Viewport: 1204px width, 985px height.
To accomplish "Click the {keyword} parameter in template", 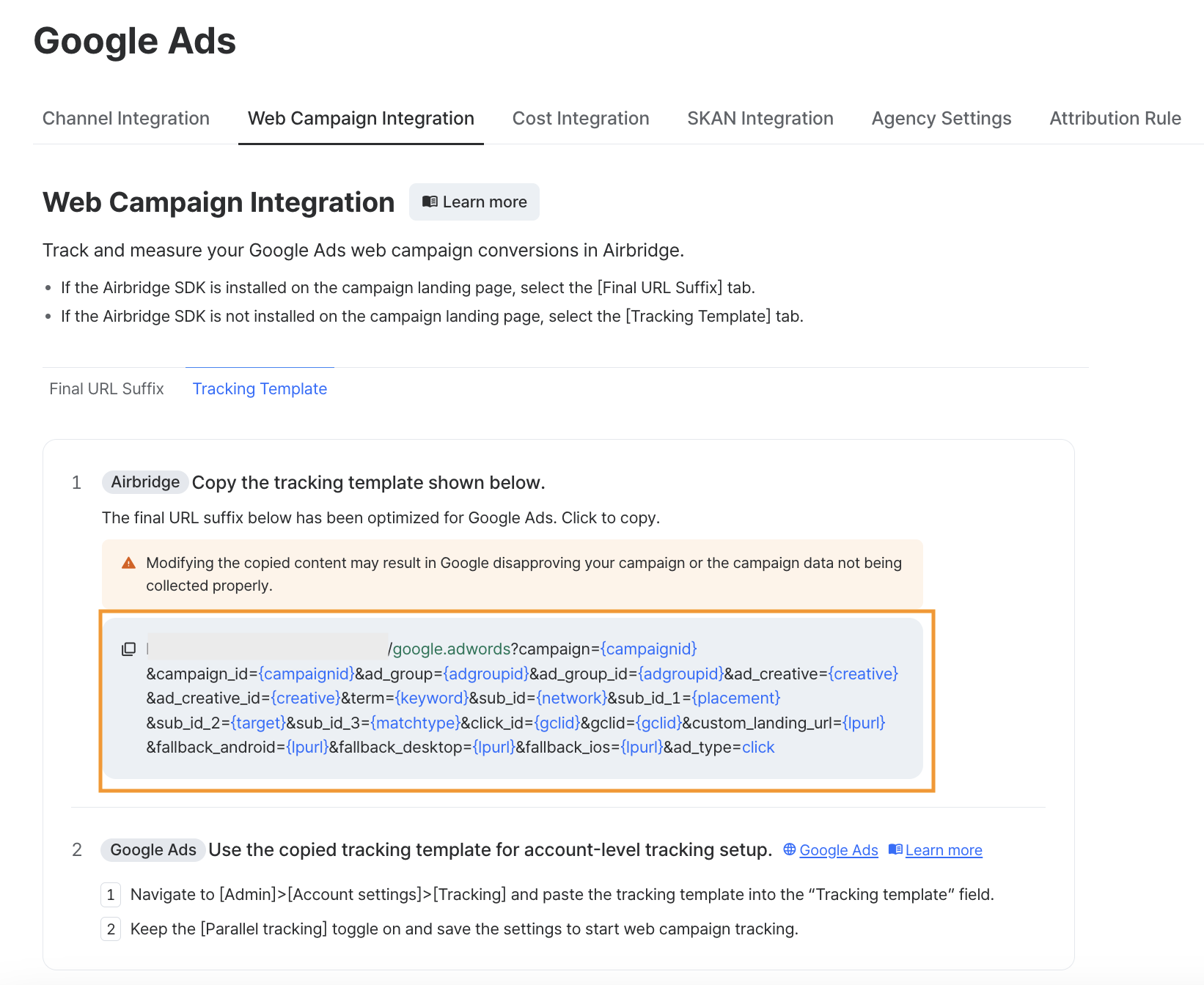I will click(432, 698).
